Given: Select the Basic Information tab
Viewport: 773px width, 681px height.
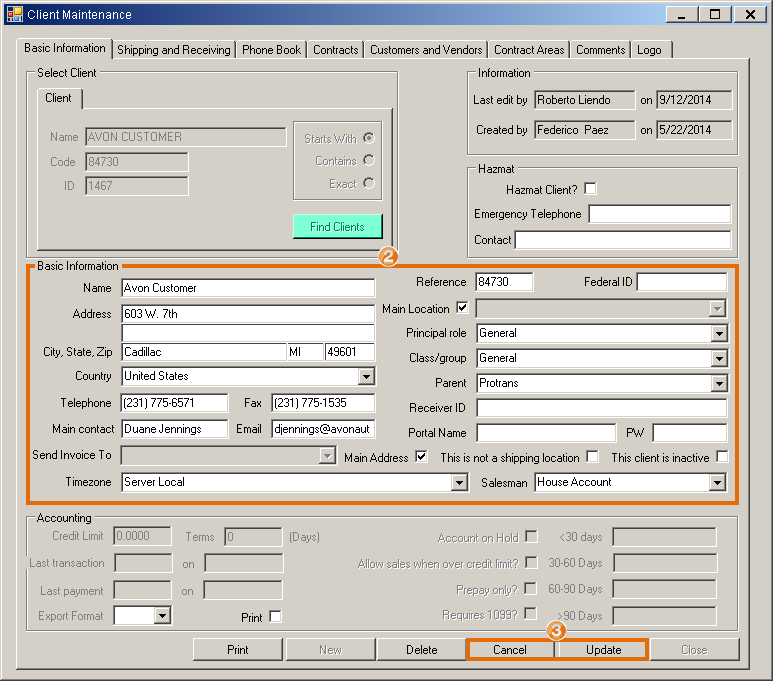Looking at the screenshot, I should click(65, 48).
